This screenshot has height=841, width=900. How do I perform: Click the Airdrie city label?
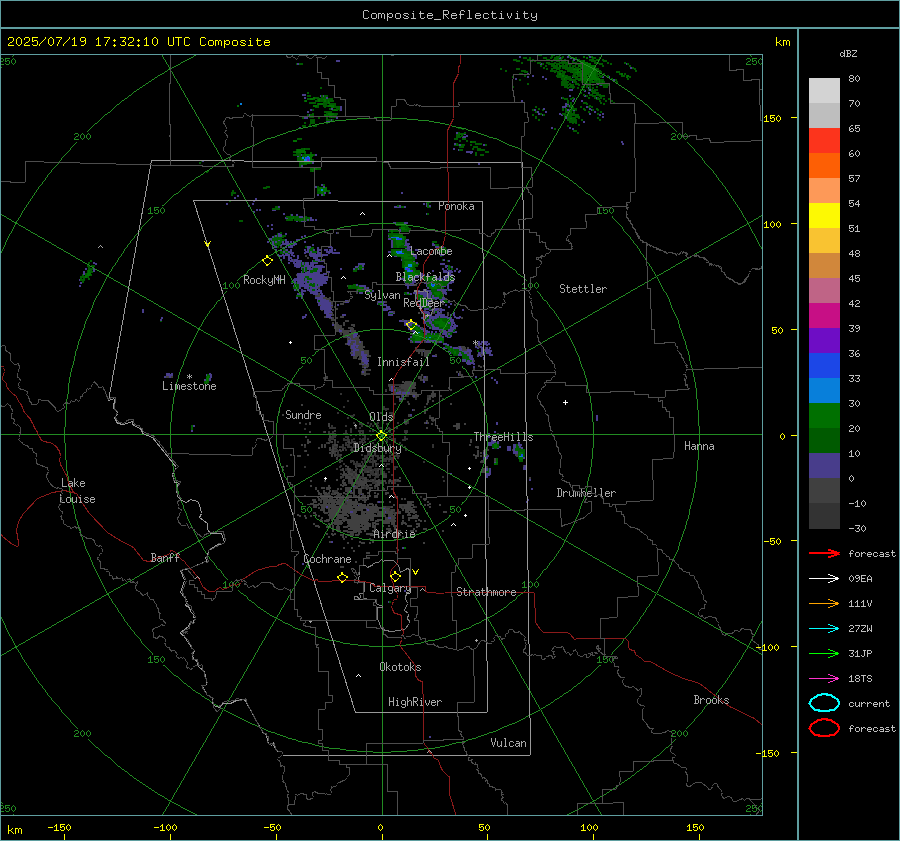coord(394,534)
